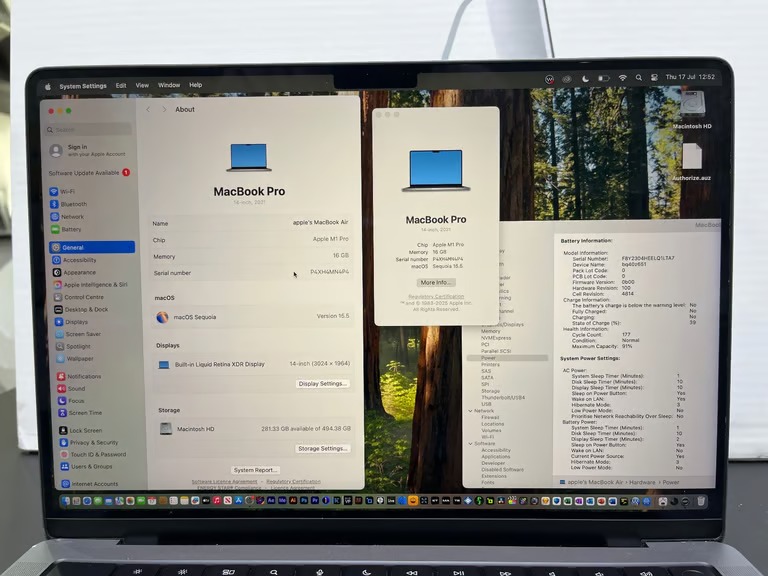
Task: Click the menu bar clock Thu 17 Jul
Action: coord(690,77)
